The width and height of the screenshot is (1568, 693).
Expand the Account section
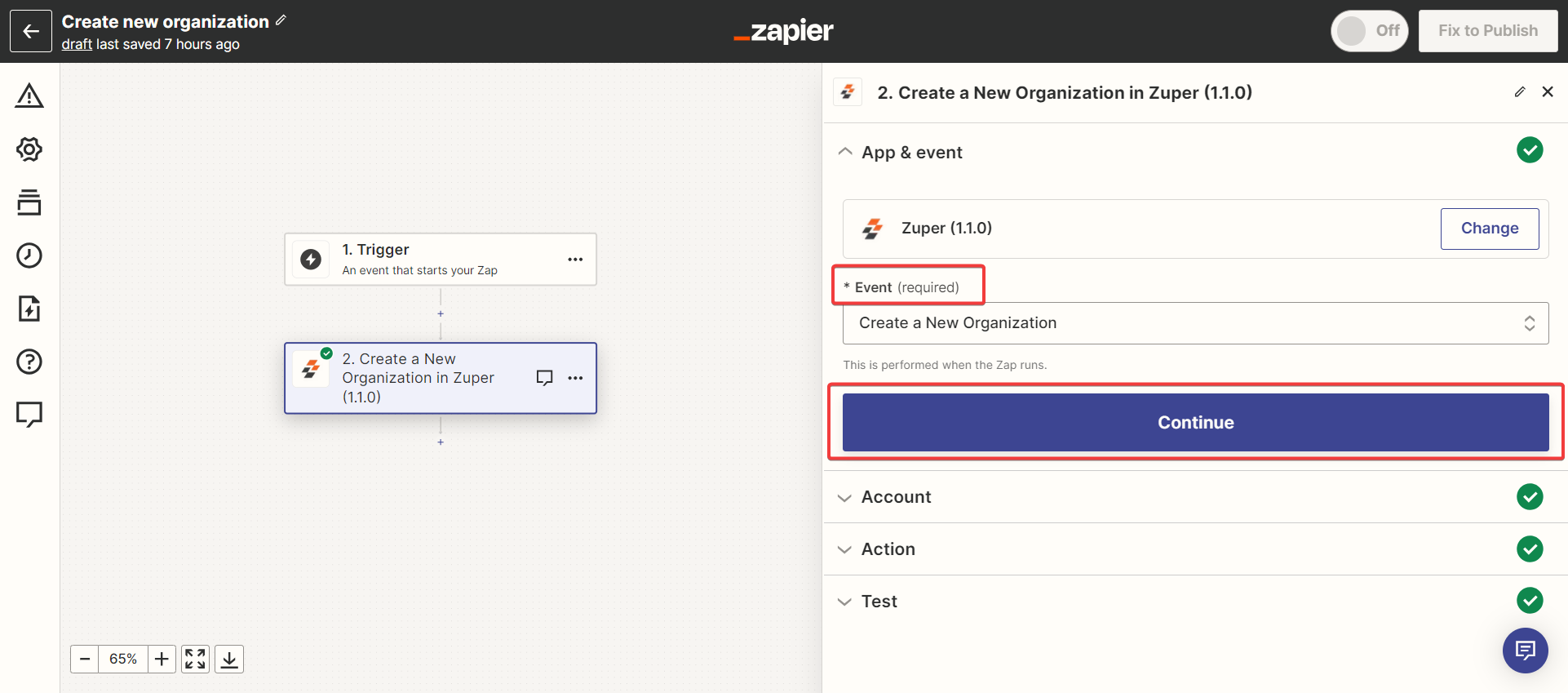pyautogui.click(x=896, y=497)
